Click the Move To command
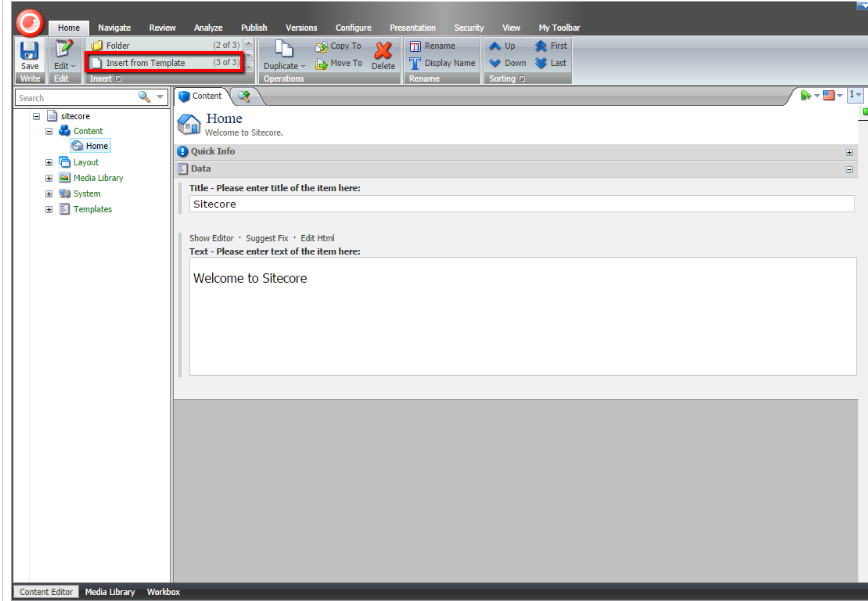The height and width of the screenshot is (601, 868). (x=339, y=64)
